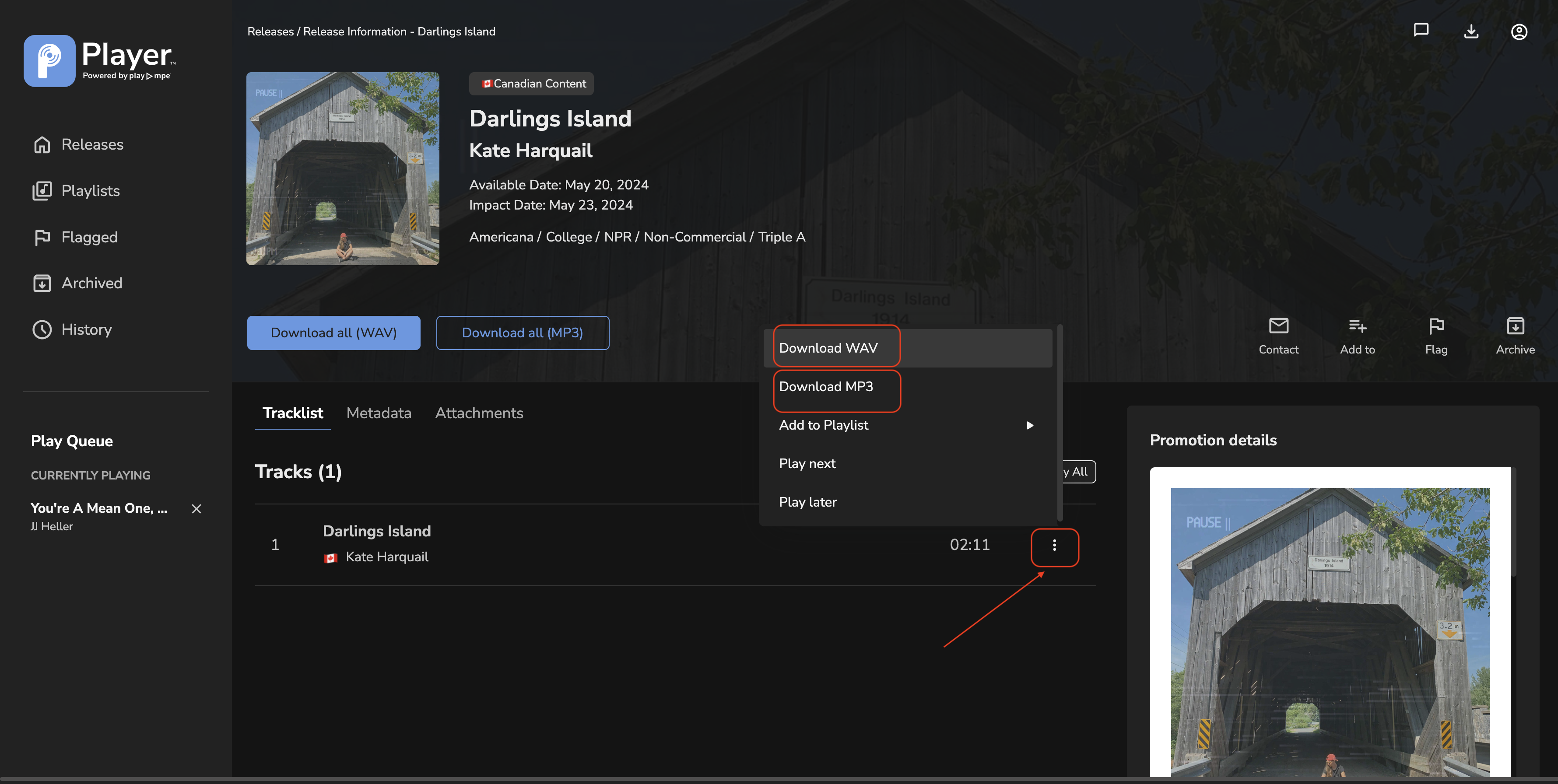Screen dimensions: 1558x784
Task: Click the Canadian Content badge
Action: [532, 84]
